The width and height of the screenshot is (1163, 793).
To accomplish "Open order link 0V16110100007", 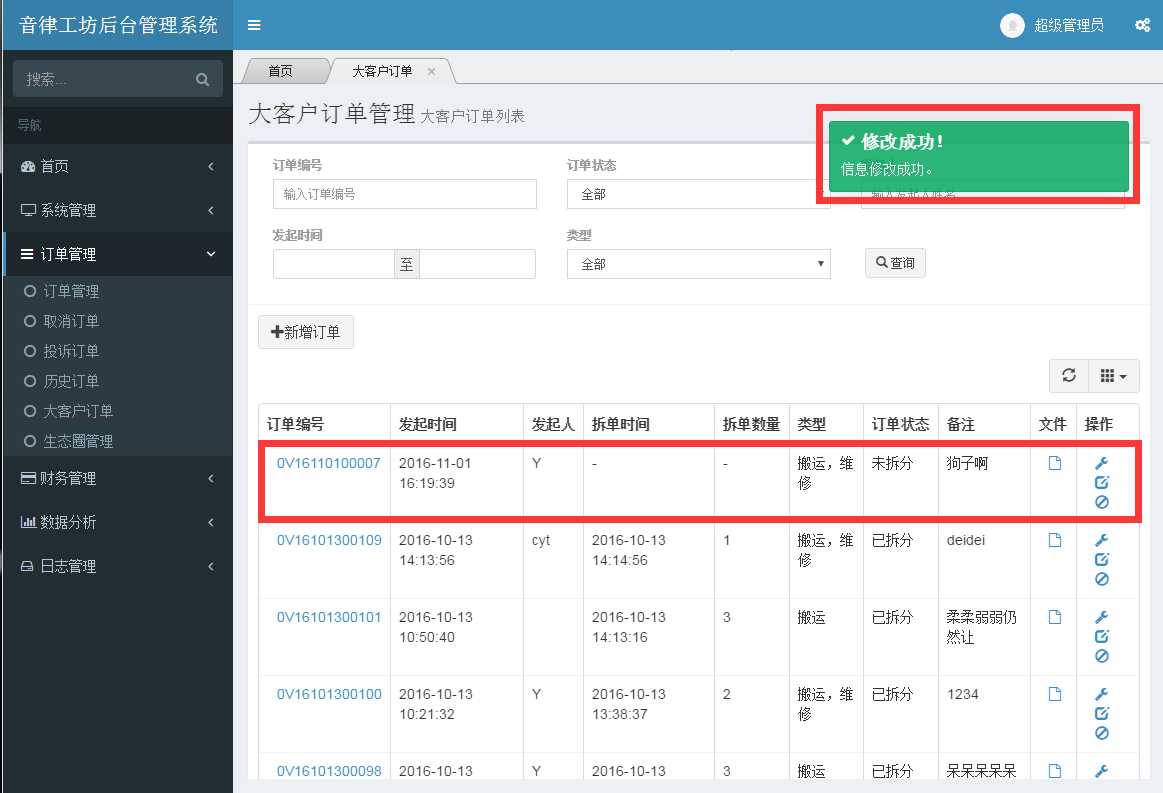I will click(x=329, y=463).
